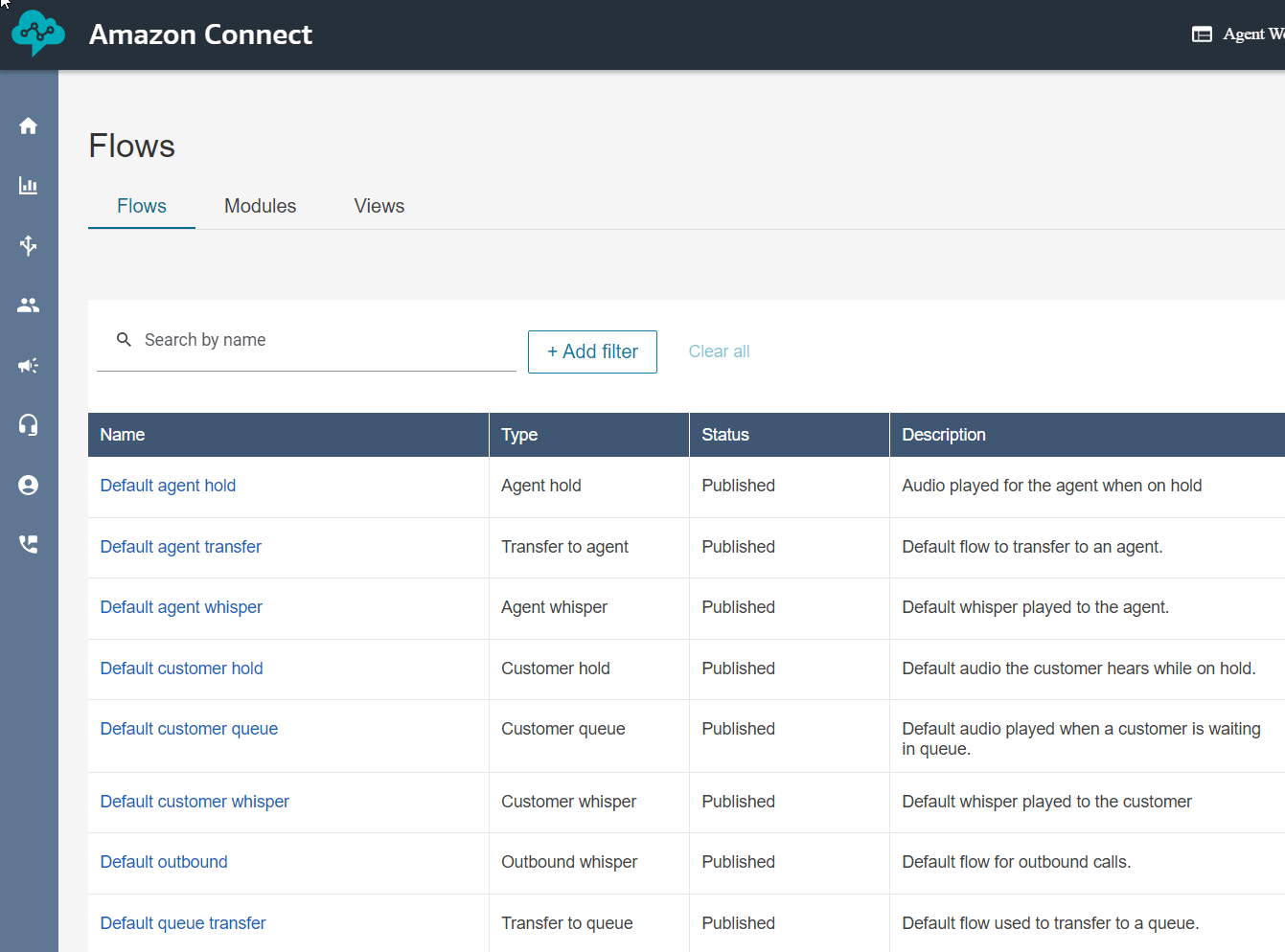Click 'Audio played for the agent' description
Screen dimensions: 1285x952
(1051, 486)
